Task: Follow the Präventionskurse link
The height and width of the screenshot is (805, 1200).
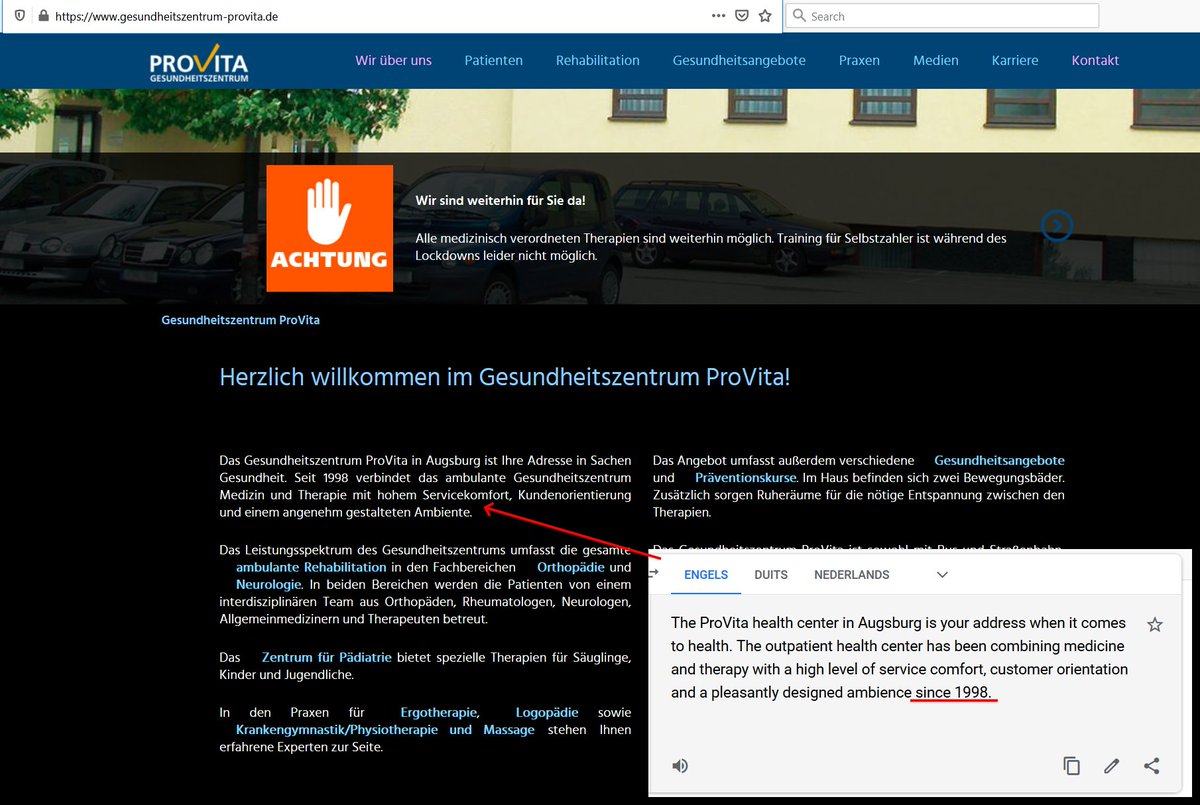Action: [746, 478]
